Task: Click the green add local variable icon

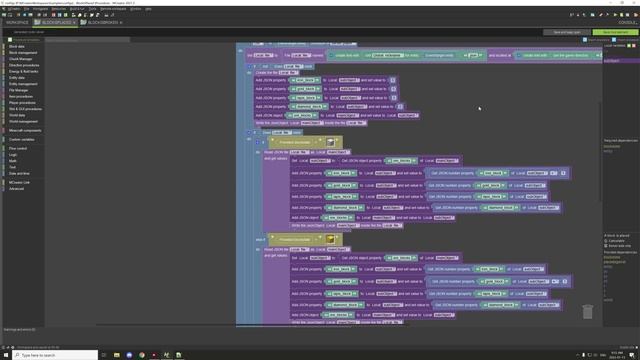Action: (629, 46)
